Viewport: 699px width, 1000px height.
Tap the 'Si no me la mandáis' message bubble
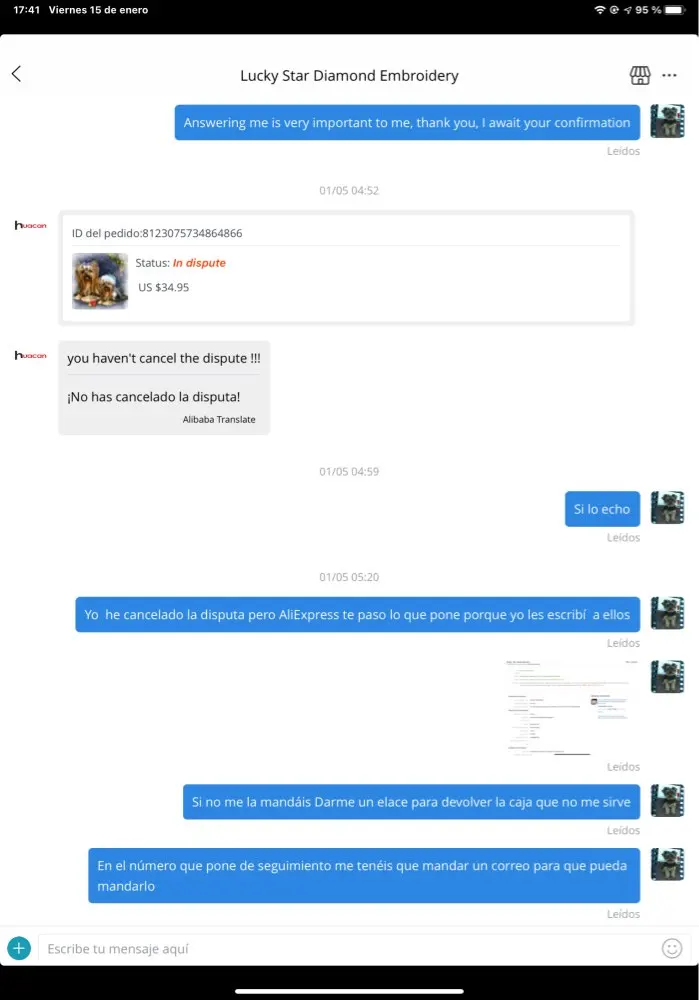coord(411,802)
